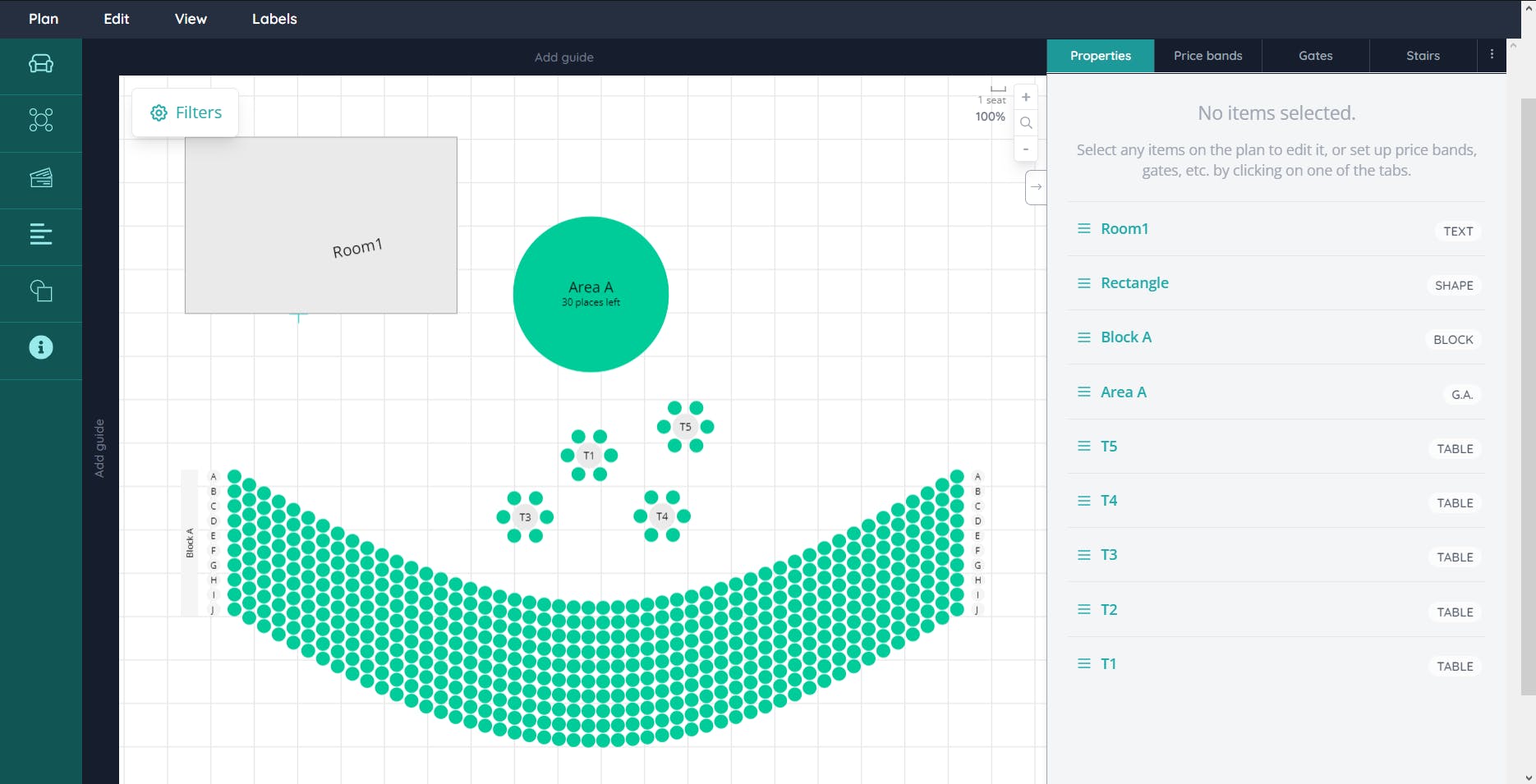
Task: Choose the general admission area tool
Action: coord(41,177)
